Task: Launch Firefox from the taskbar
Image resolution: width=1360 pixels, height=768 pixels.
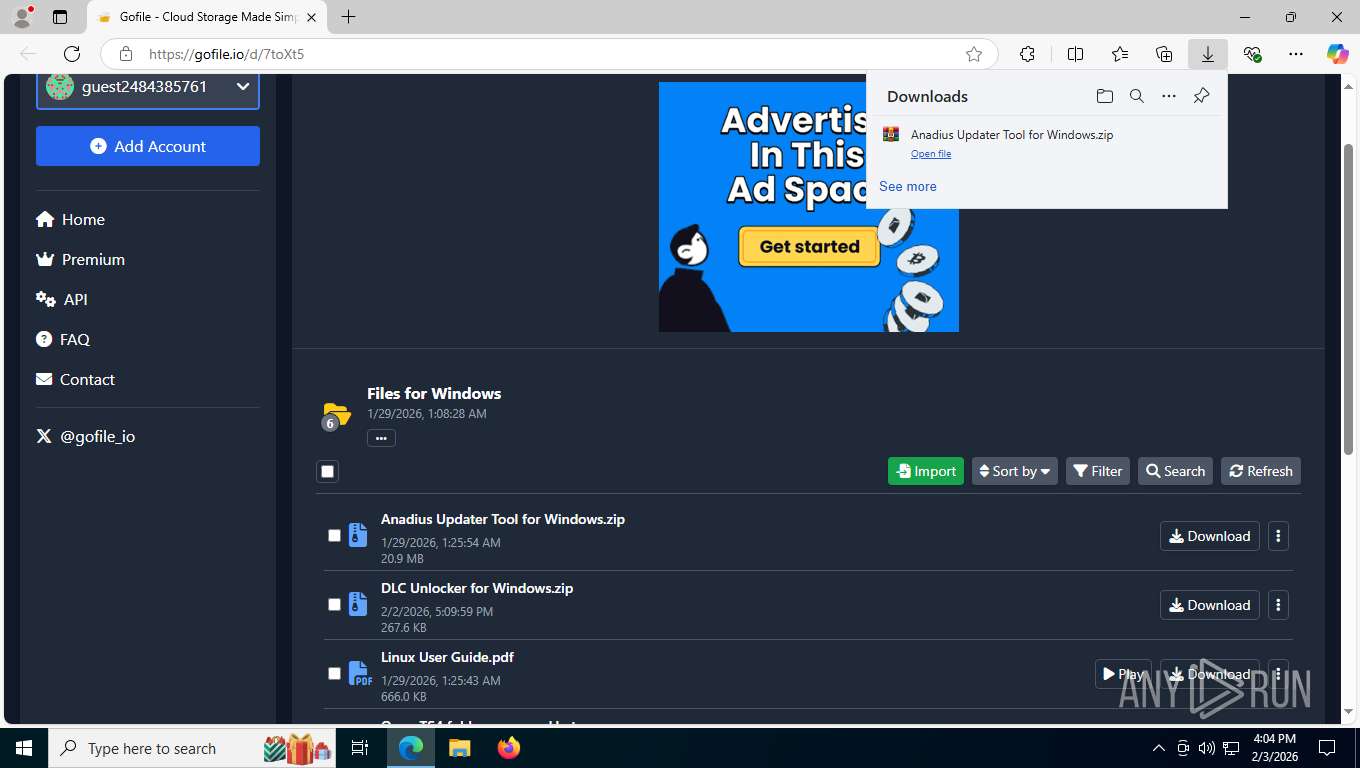Action: 509,748
